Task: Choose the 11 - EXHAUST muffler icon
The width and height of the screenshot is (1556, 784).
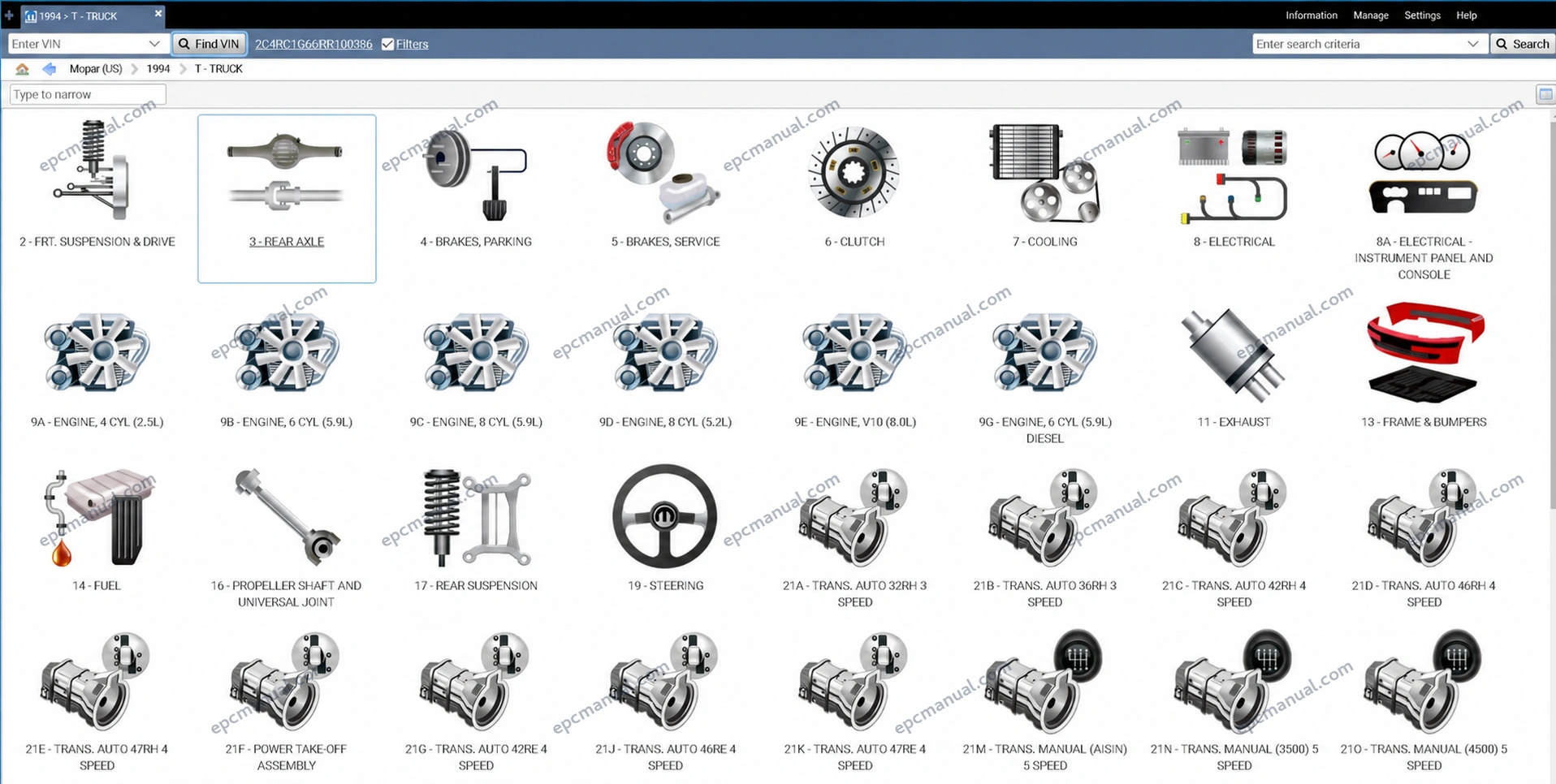Action: coord(1233,355)
